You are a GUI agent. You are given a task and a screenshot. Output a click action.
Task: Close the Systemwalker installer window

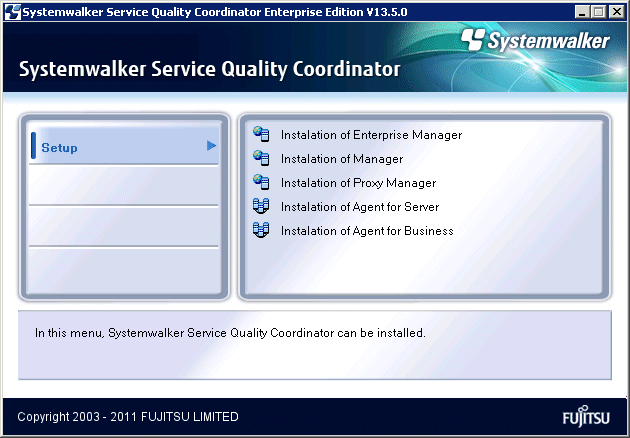[616, 12]
